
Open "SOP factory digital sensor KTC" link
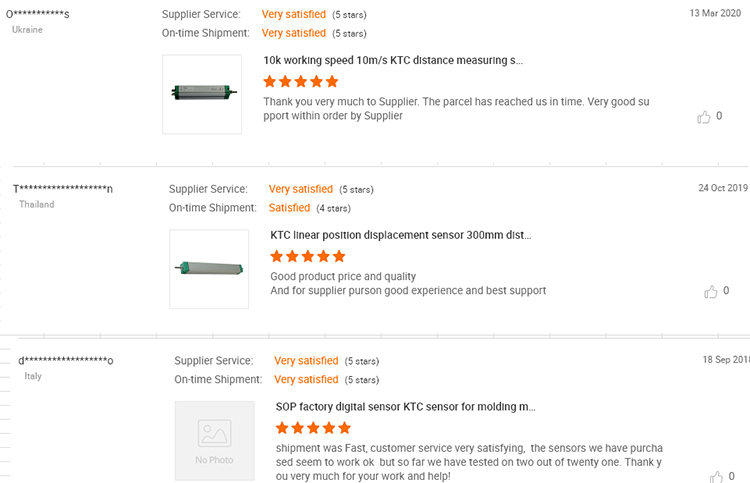405,407
